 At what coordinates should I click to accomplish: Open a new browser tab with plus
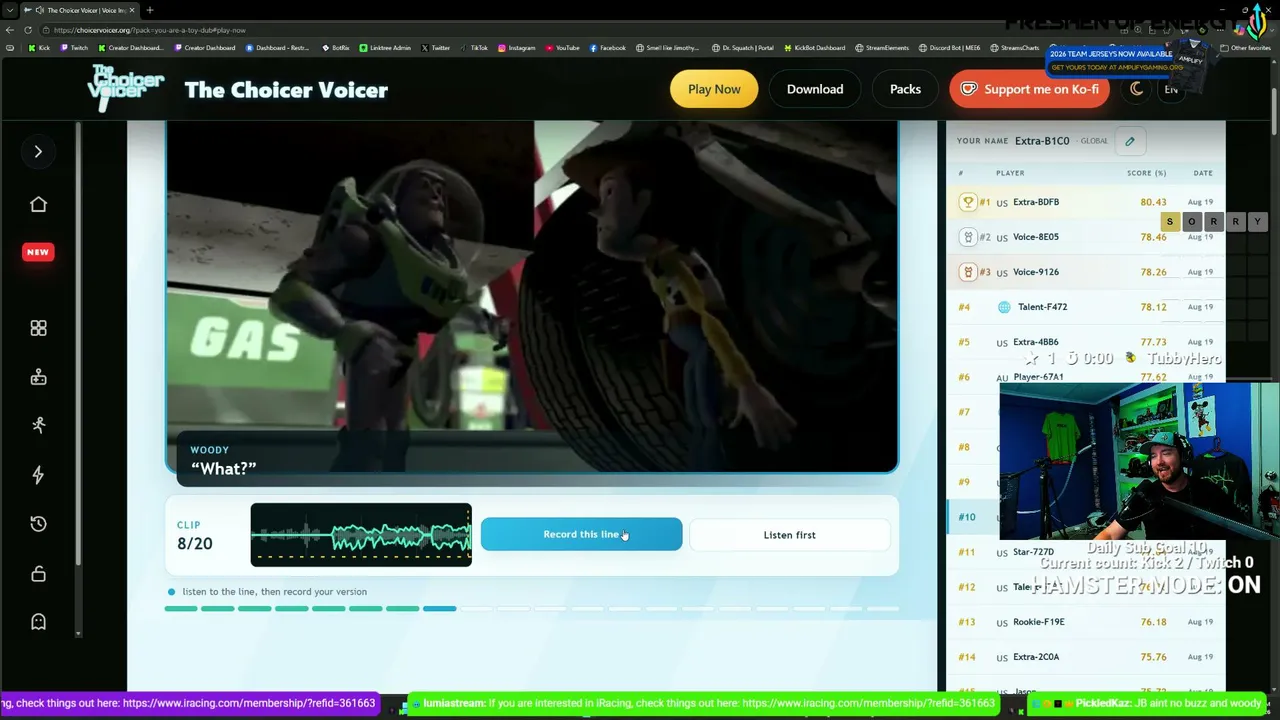click(149, 10)
